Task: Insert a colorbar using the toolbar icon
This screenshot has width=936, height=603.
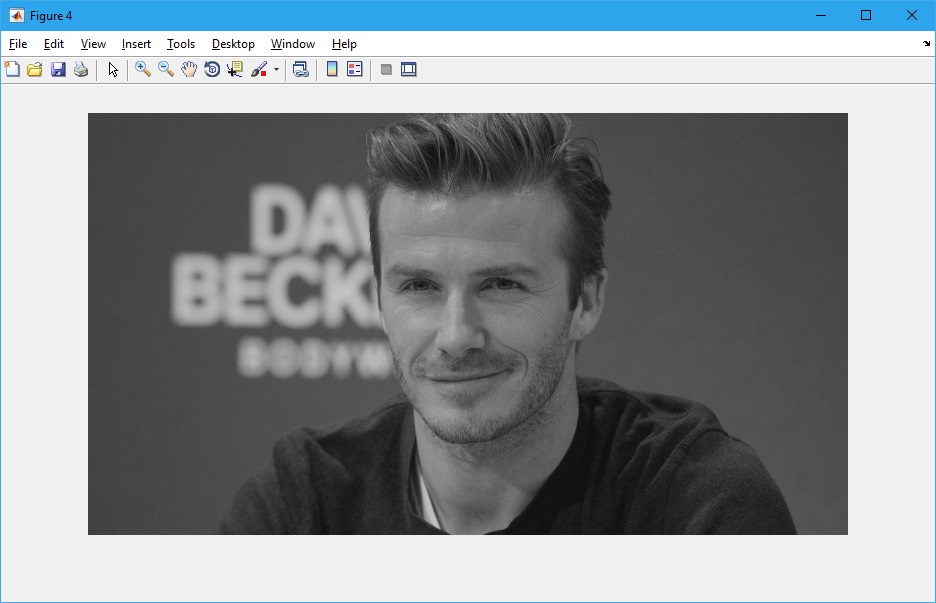Action: 332,69
